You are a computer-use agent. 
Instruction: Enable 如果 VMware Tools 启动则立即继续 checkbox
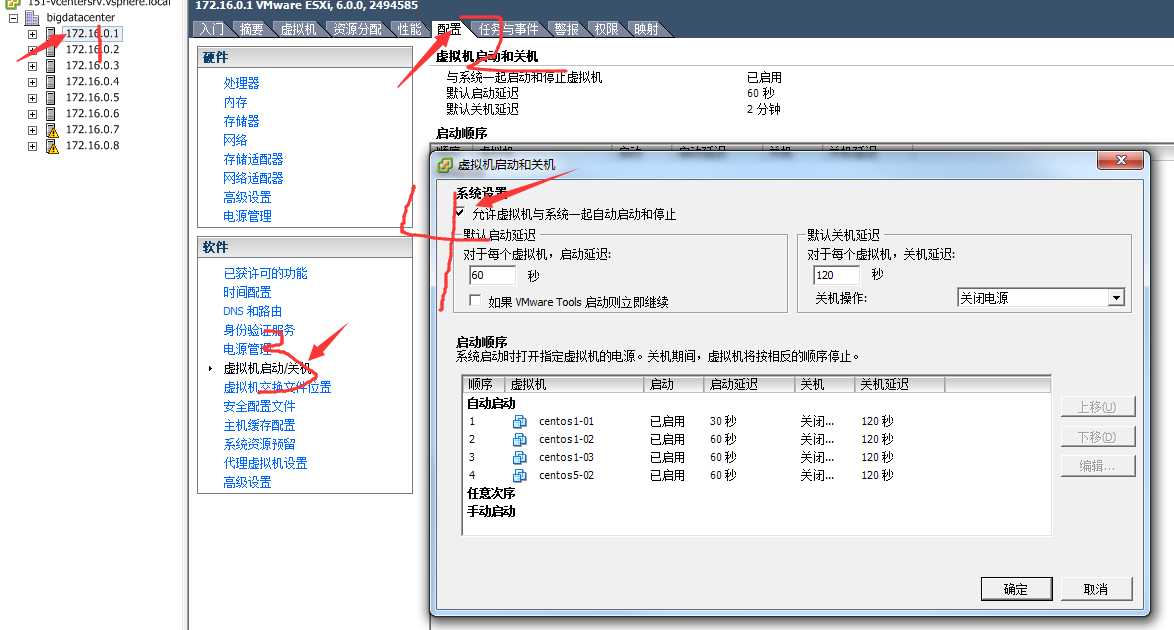475,300
